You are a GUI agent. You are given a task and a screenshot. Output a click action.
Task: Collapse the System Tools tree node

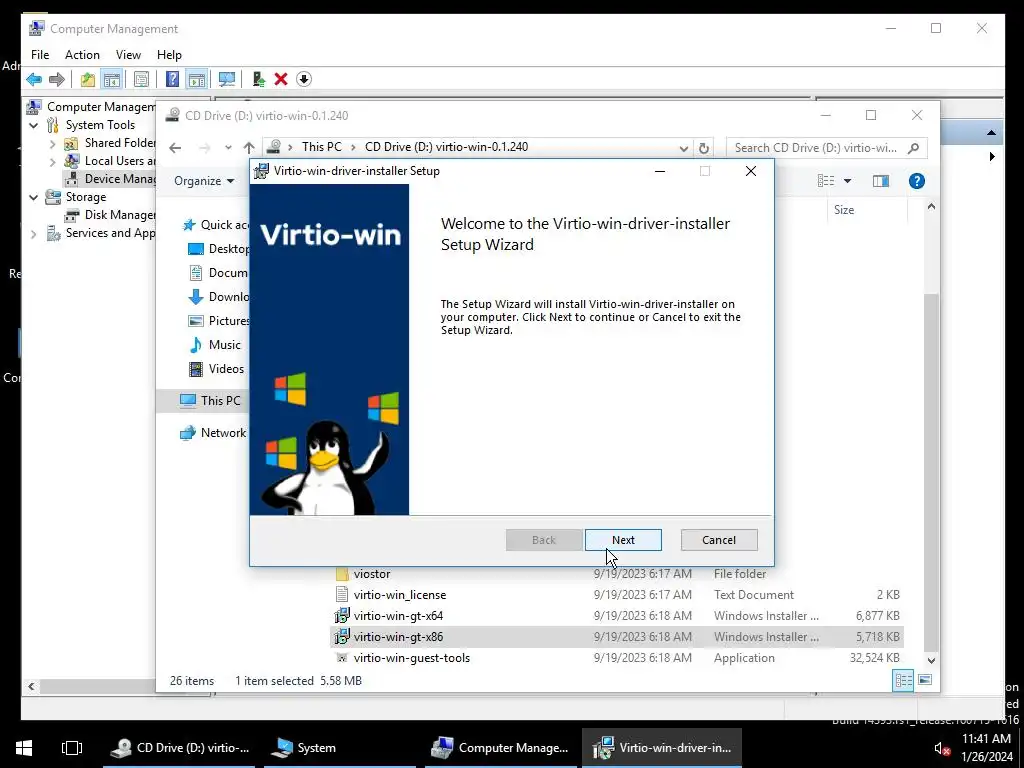coord(33,125)
